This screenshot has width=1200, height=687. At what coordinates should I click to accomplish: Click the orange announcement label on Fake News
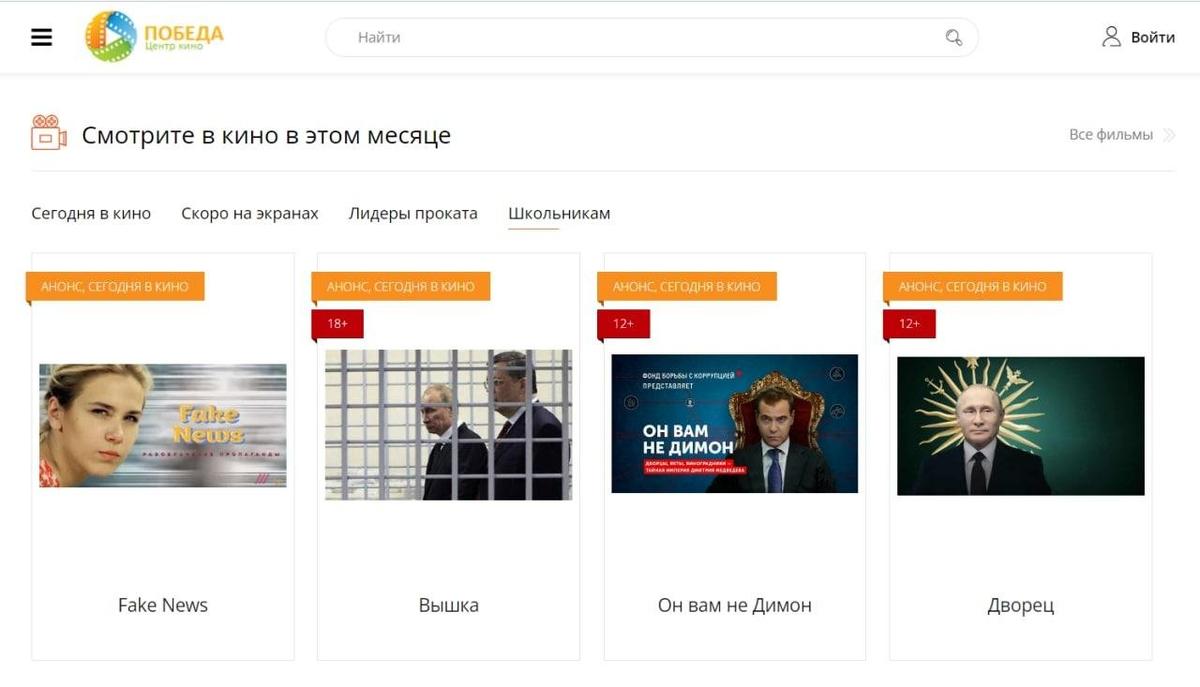coord(115,286)
